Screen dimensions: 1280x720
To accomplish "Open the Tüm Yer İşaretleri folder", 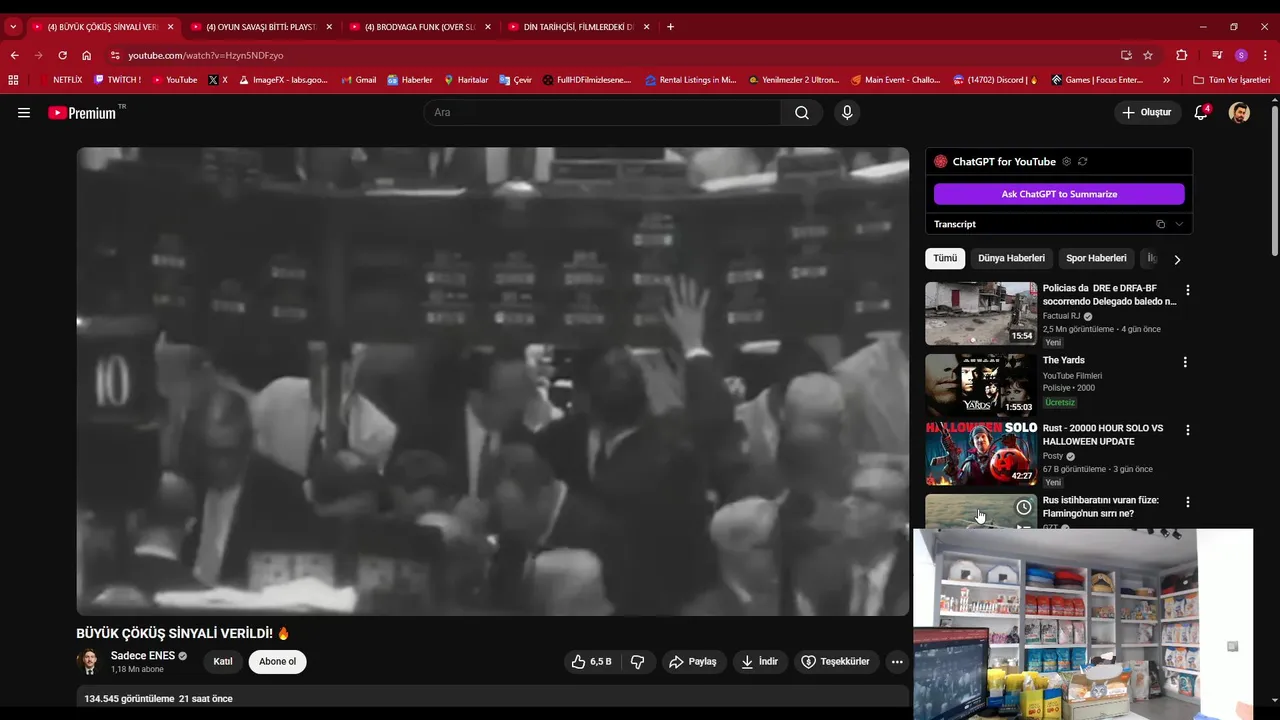I will (1231, 80).
